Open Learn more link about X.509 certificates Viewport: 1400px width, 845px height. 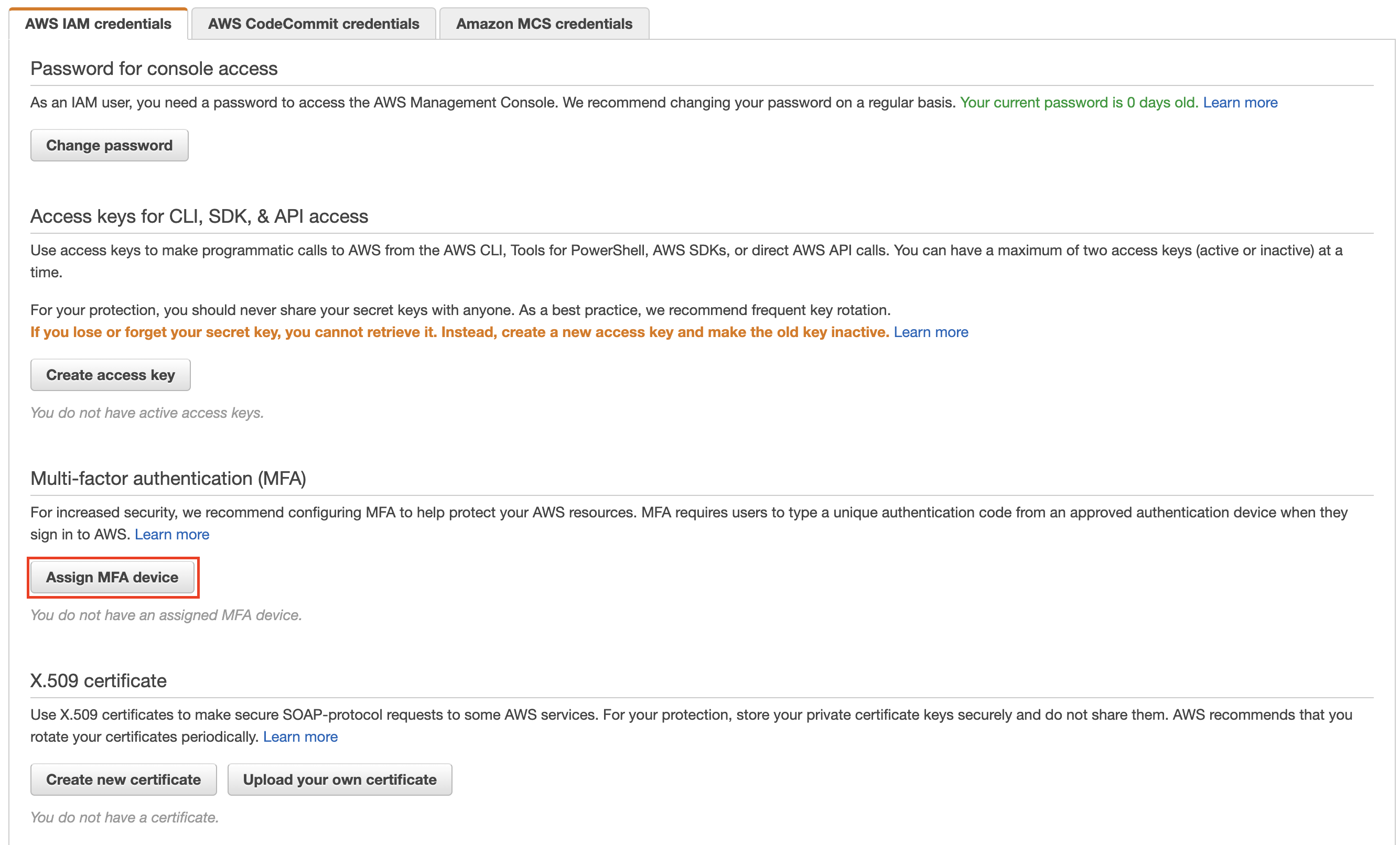[300, 736]
